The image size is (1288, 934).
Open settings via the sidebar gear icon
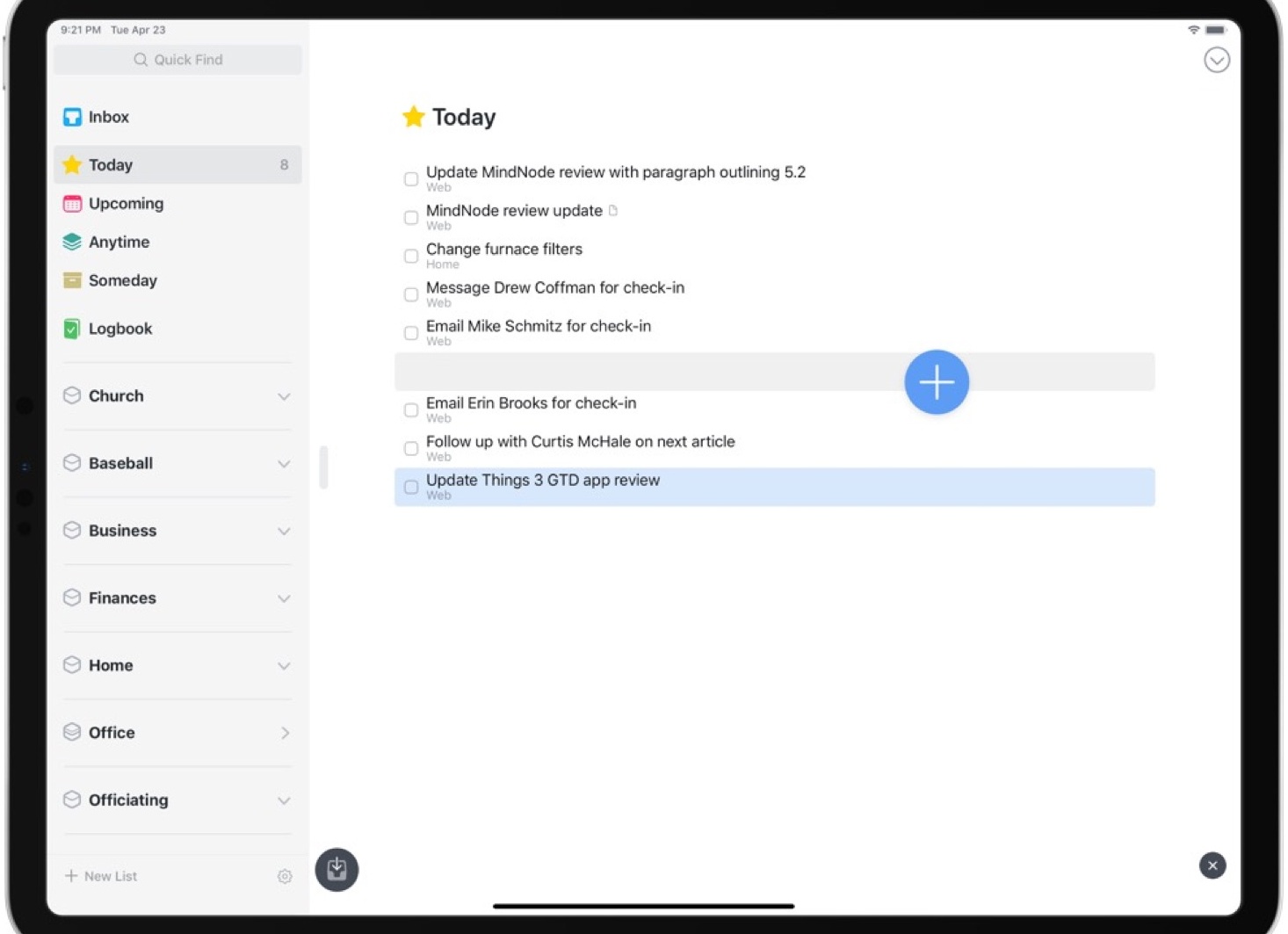pyautogui.click(x=284, y=876)
